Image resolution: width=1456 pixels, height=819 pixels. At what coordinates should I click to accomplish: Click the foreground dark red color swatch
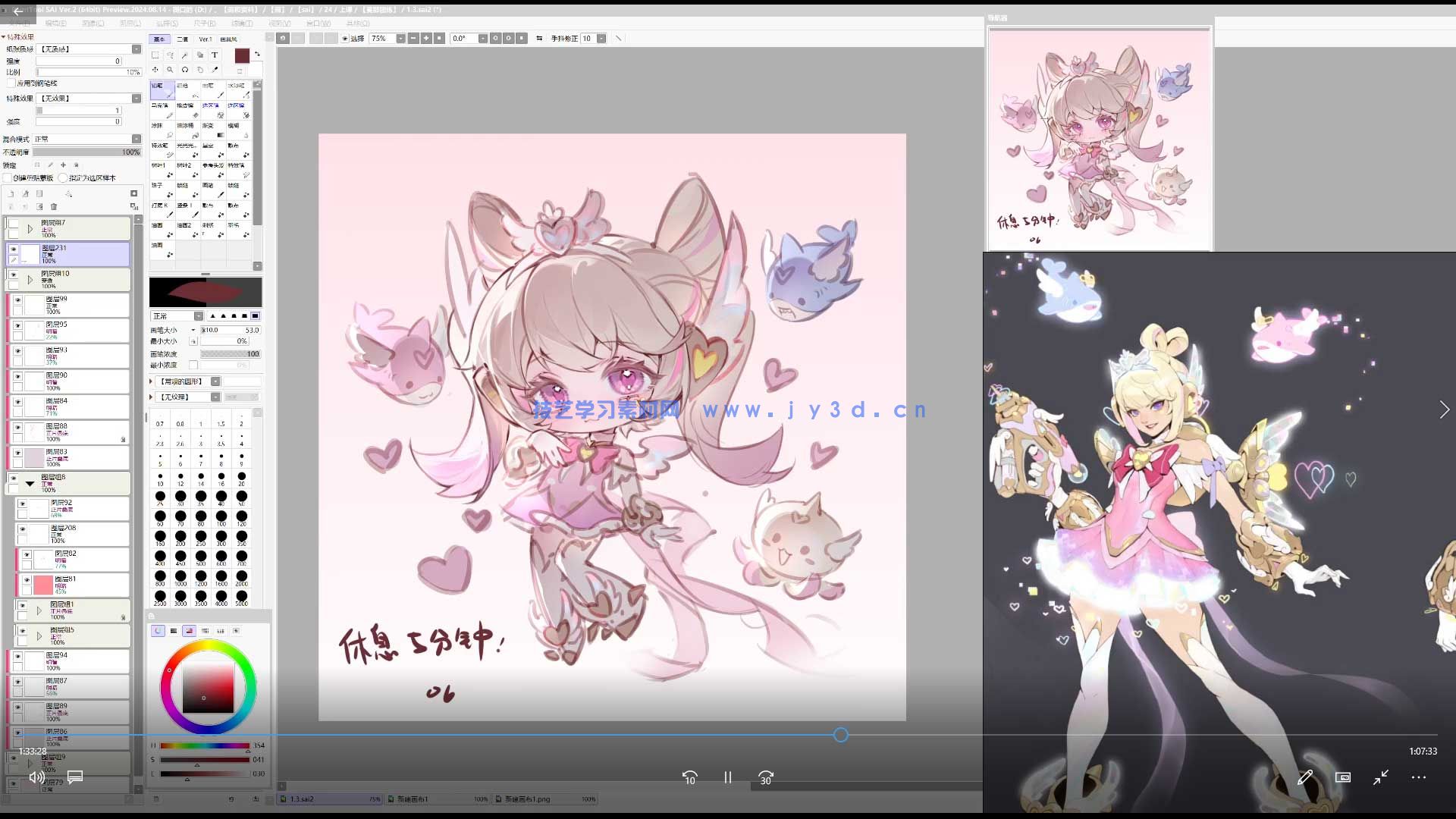click(x=242, y=56)
